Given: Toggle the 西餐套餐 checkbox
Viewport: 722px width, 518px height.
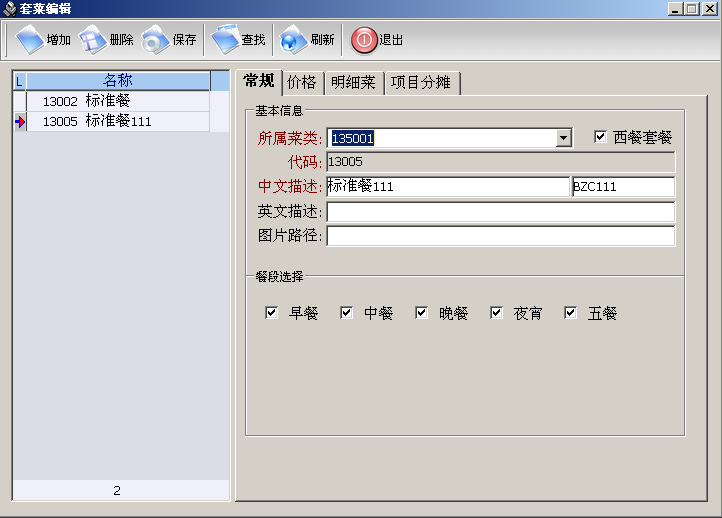Looking at the screenshot, I should (600, 137).
